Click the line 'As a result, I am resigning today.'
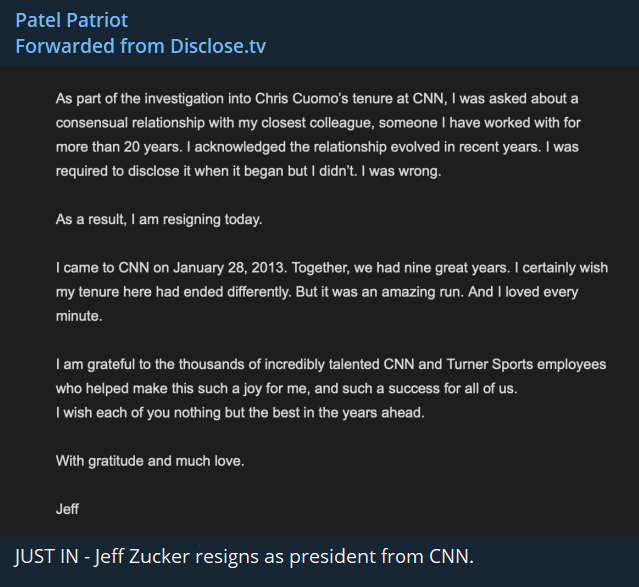 [x=159, y=219]
